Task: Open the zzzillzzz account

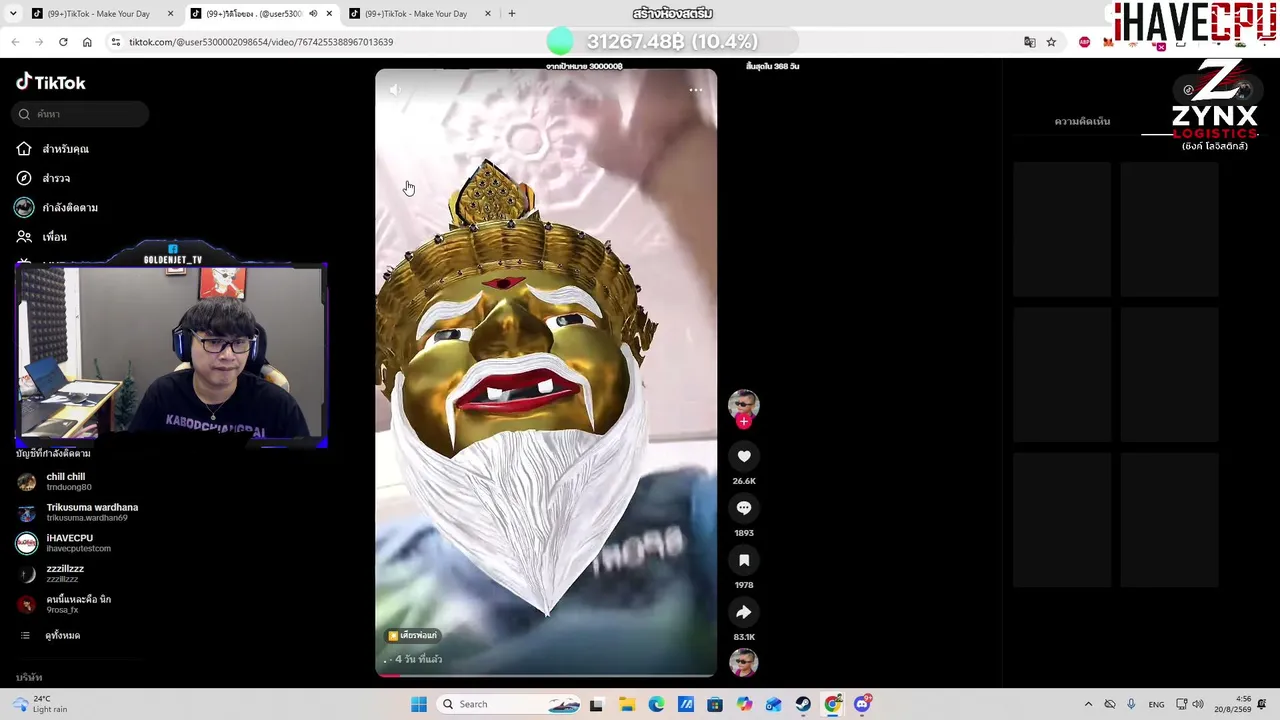Action: 50,574
